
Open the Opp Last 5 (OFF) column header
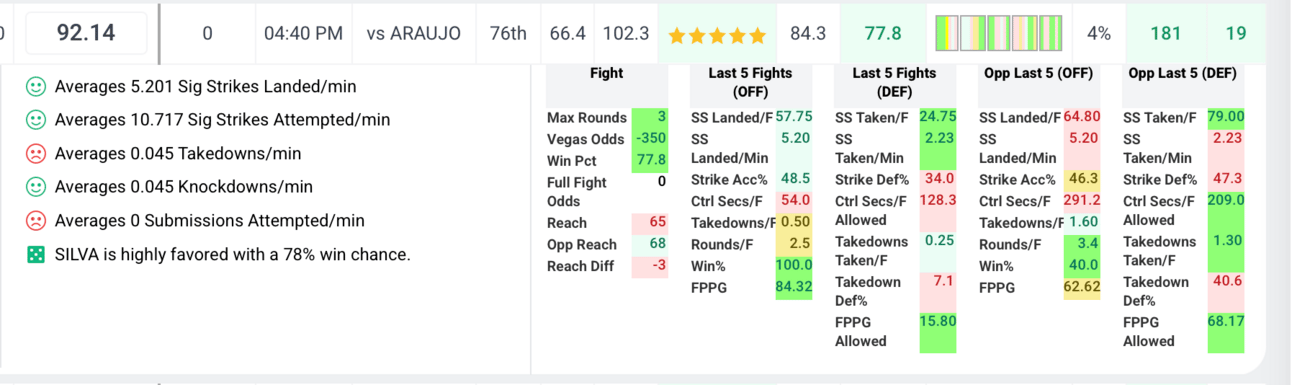point(1038,73)
